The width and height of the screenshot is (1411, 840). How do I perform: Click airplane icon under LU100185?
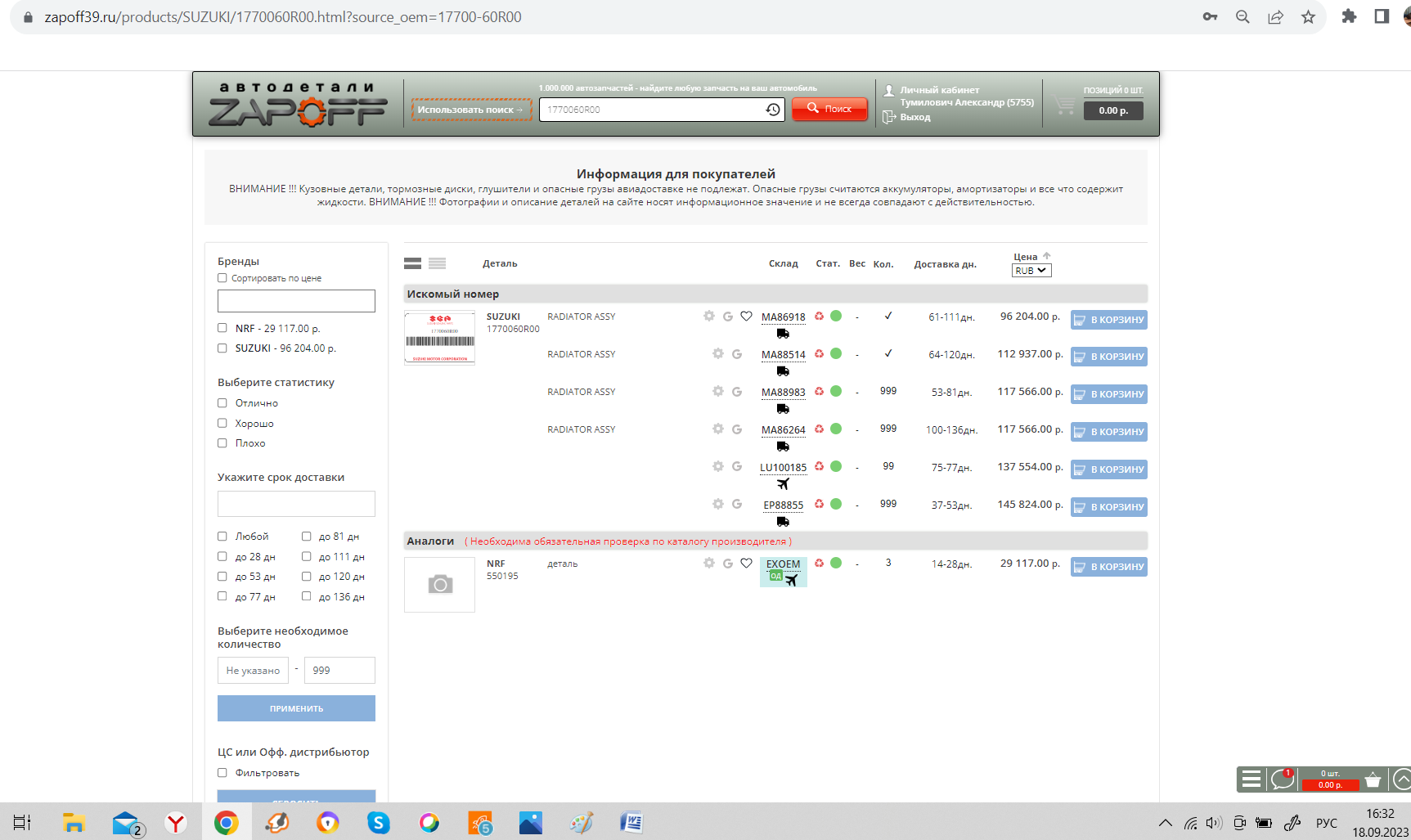[x=783, y=484]
